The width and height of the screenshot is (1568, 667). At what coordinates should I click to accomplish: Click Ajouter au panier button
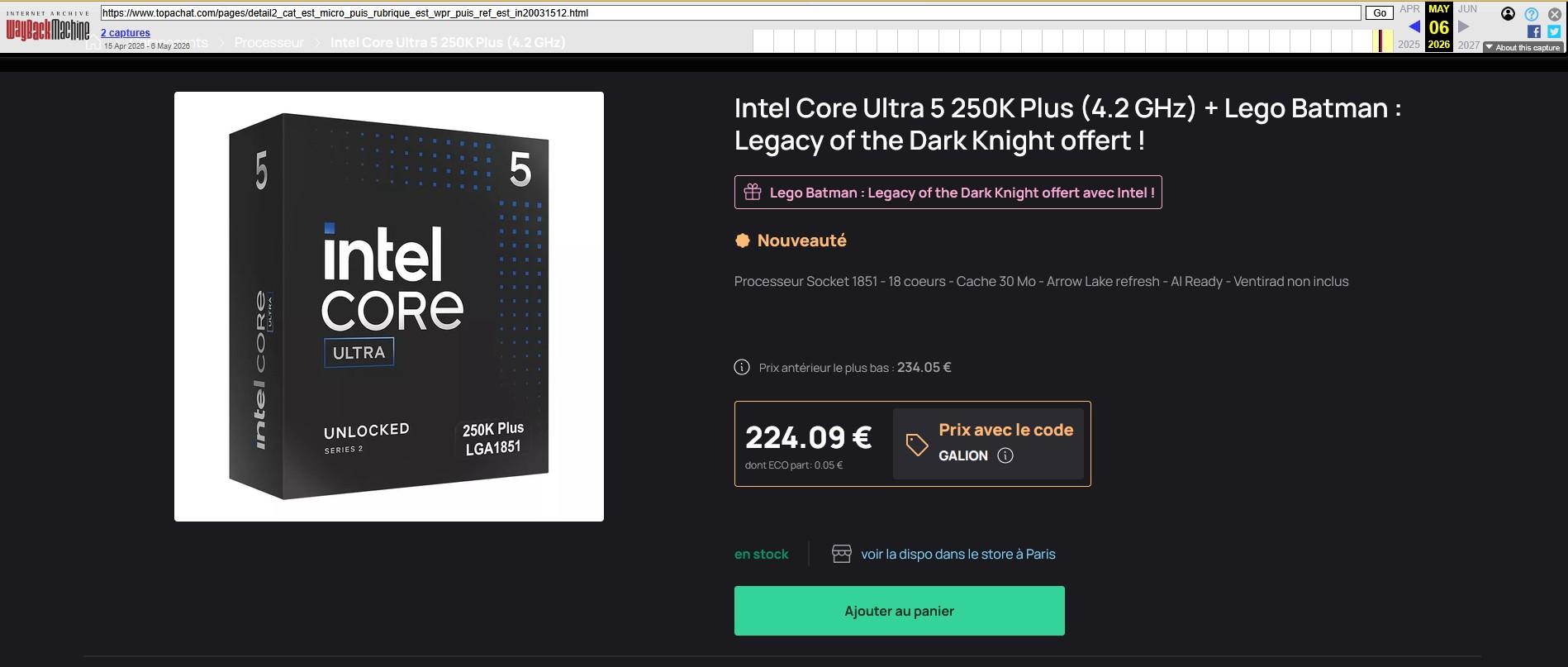[899, 611]
